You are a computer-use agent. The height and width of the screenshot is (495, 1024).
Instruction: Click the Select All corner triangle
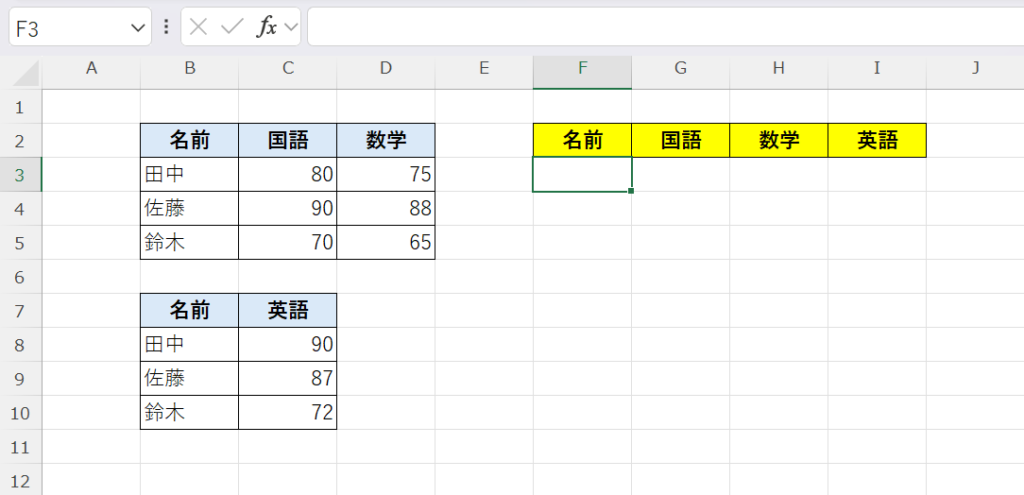27,72
